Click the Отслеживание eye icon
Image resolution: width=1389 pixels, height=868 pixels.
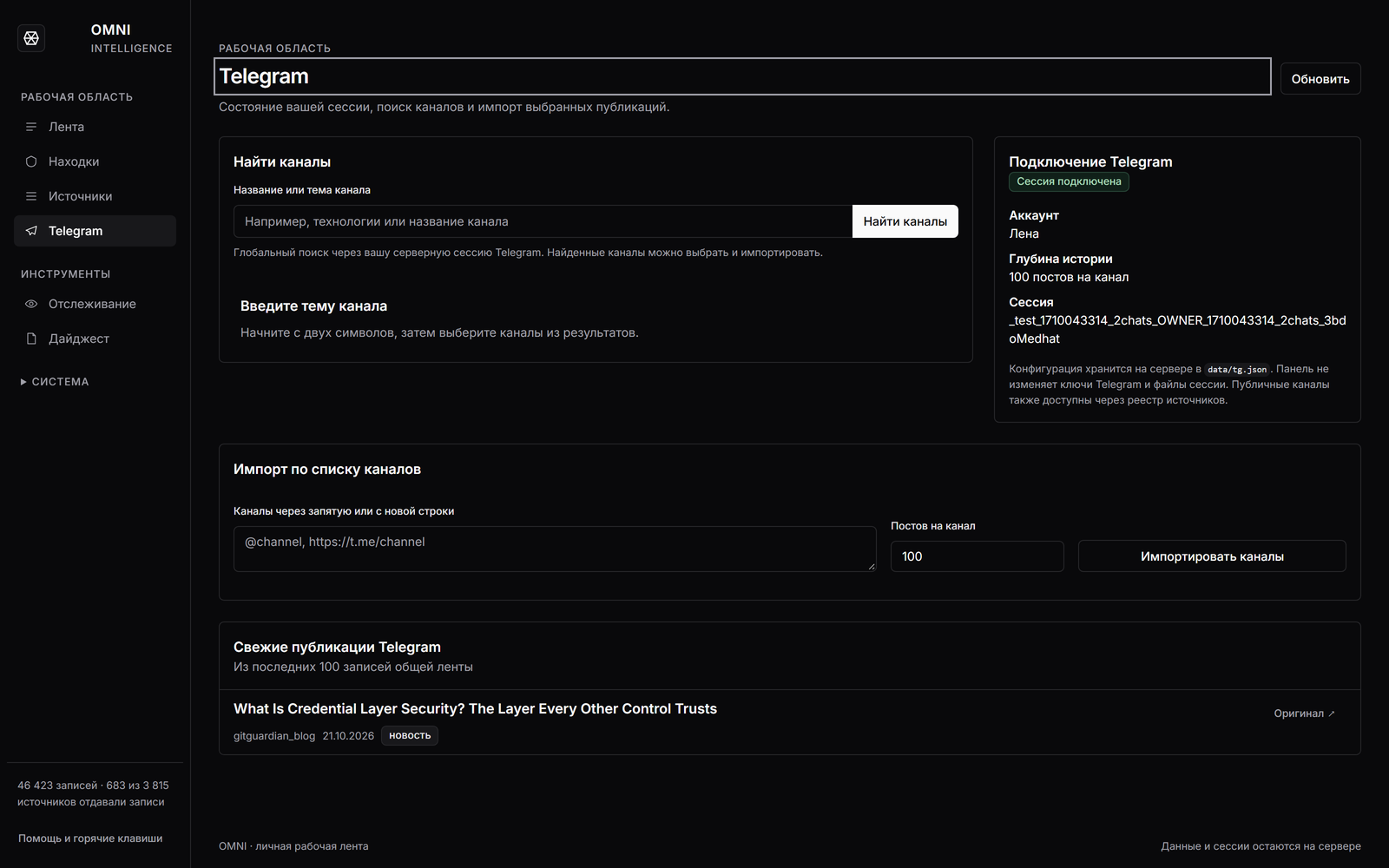pos(31,304)
